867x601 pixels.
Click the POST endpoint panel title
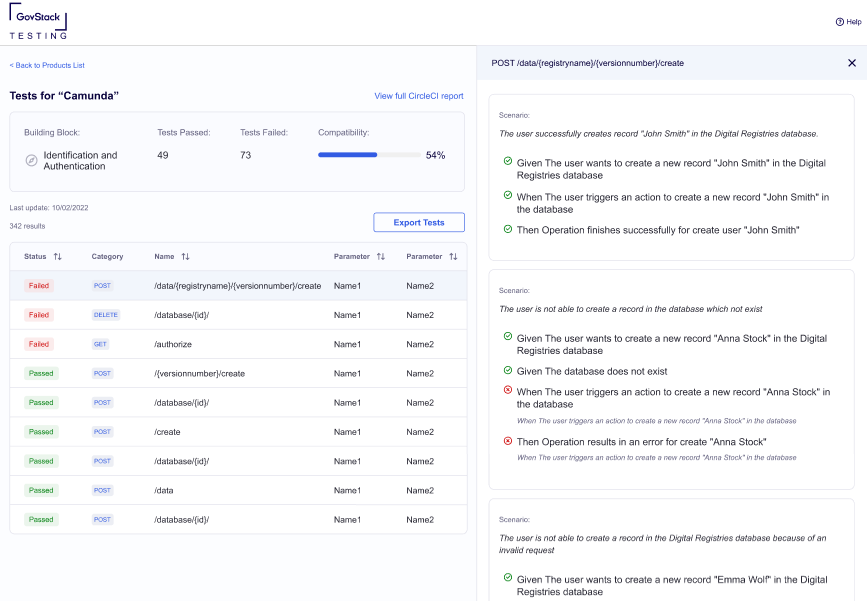tap(587, 63)
